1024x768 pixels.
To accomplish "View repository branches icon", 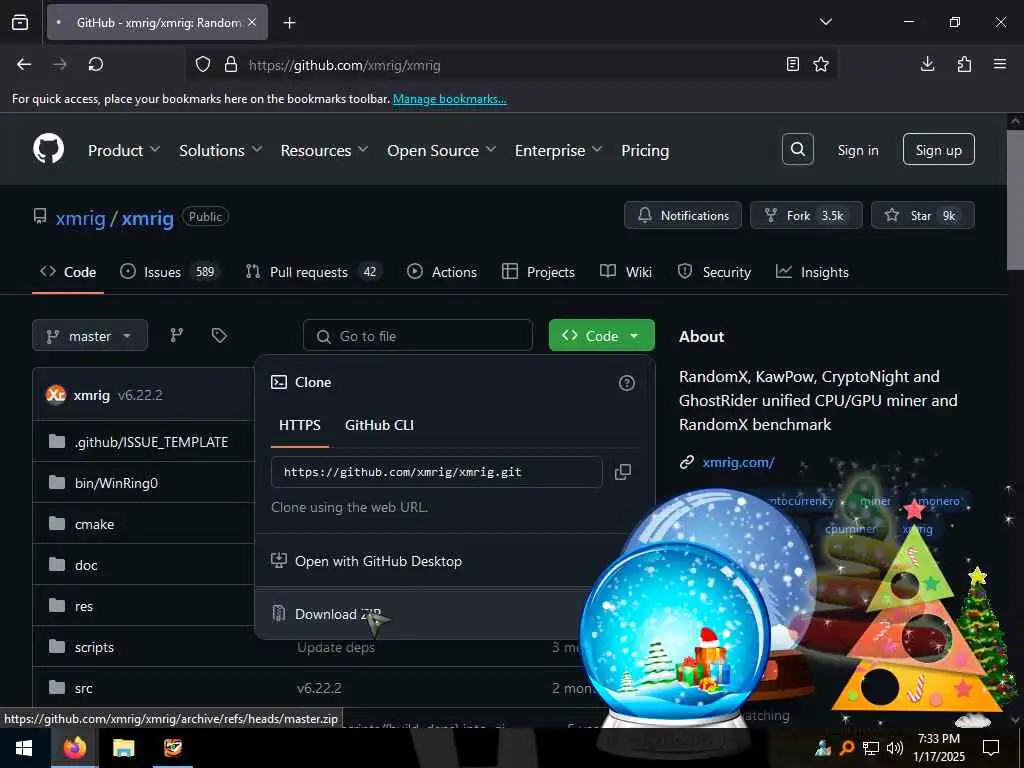I will 176,336.
